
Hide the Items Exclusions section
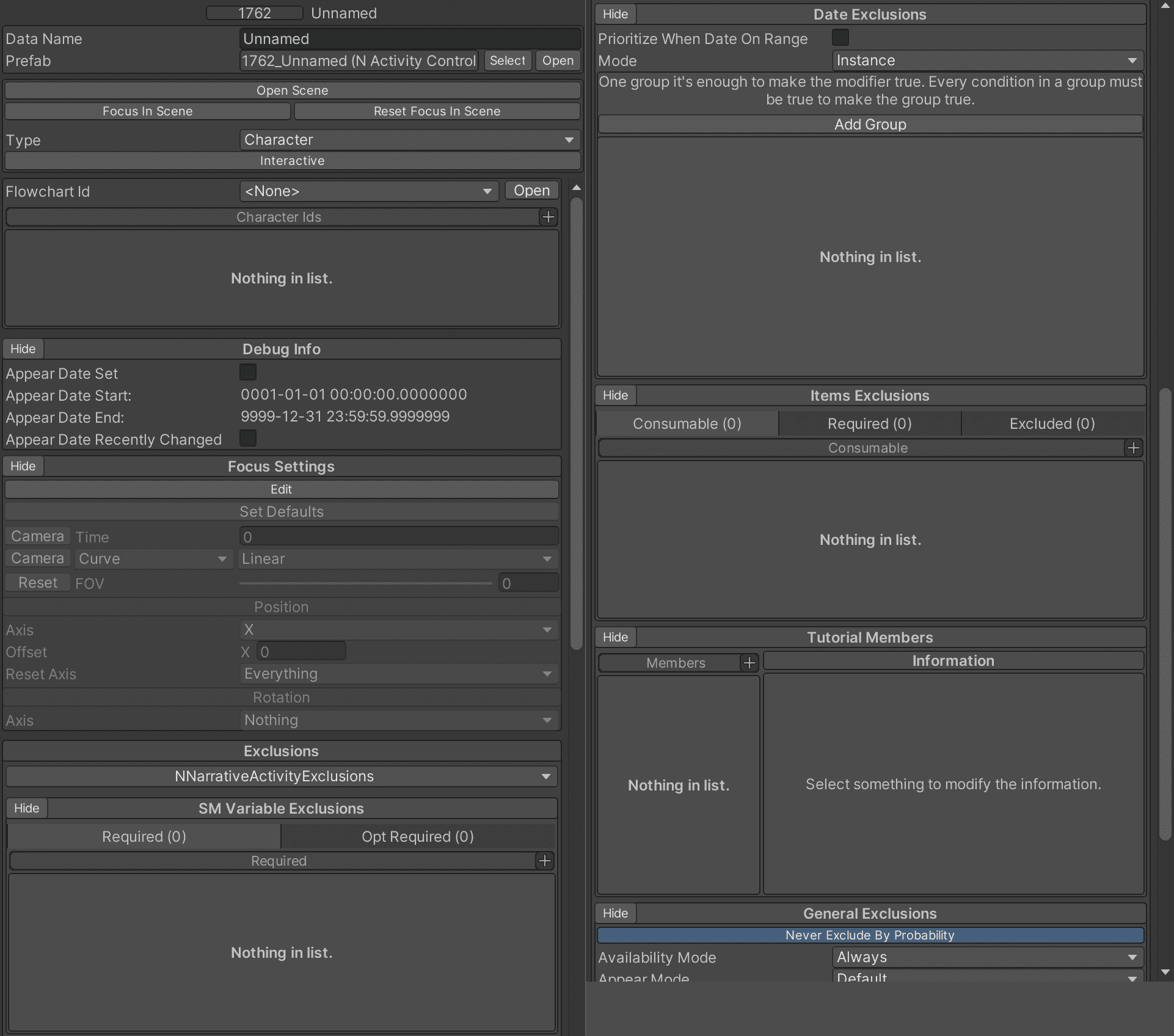click(615, 395)
